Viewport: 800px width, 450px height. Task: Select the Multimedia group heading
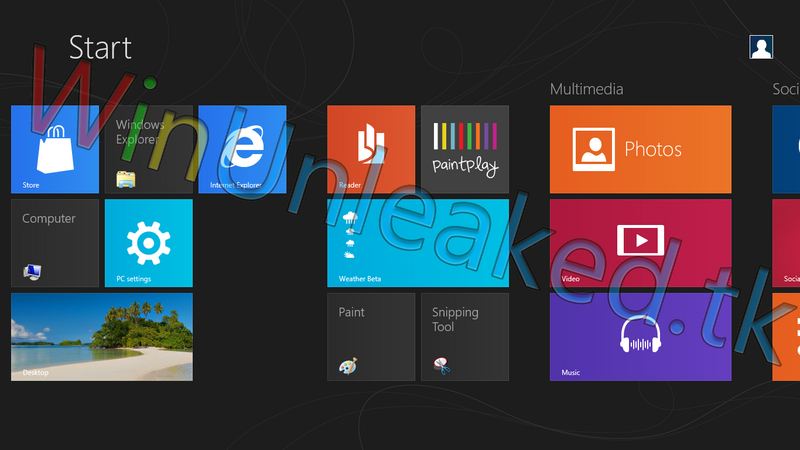(586, 89)
